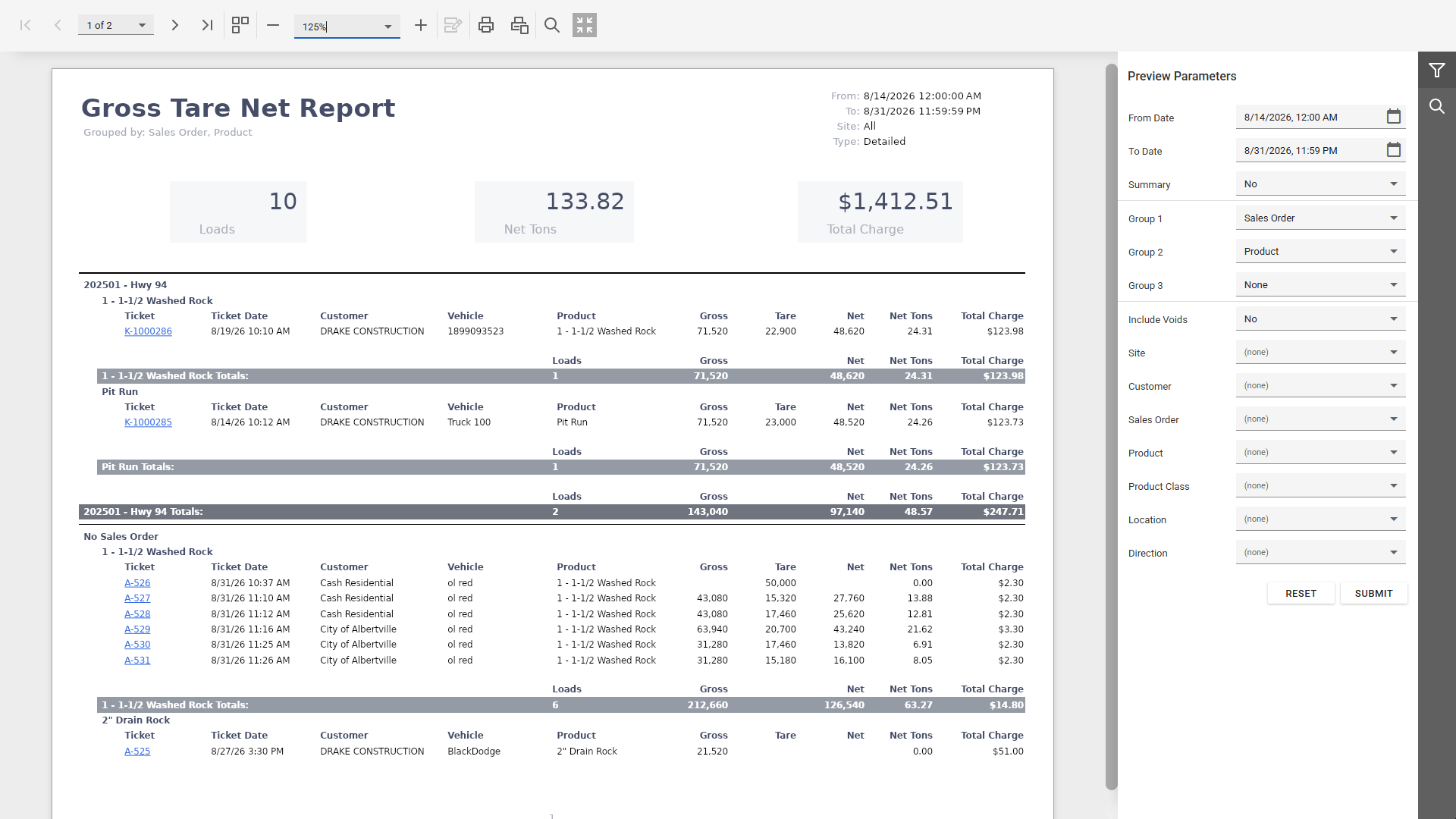
Task: Click the $51.00 total charge cell
Action: point(1008,752)
